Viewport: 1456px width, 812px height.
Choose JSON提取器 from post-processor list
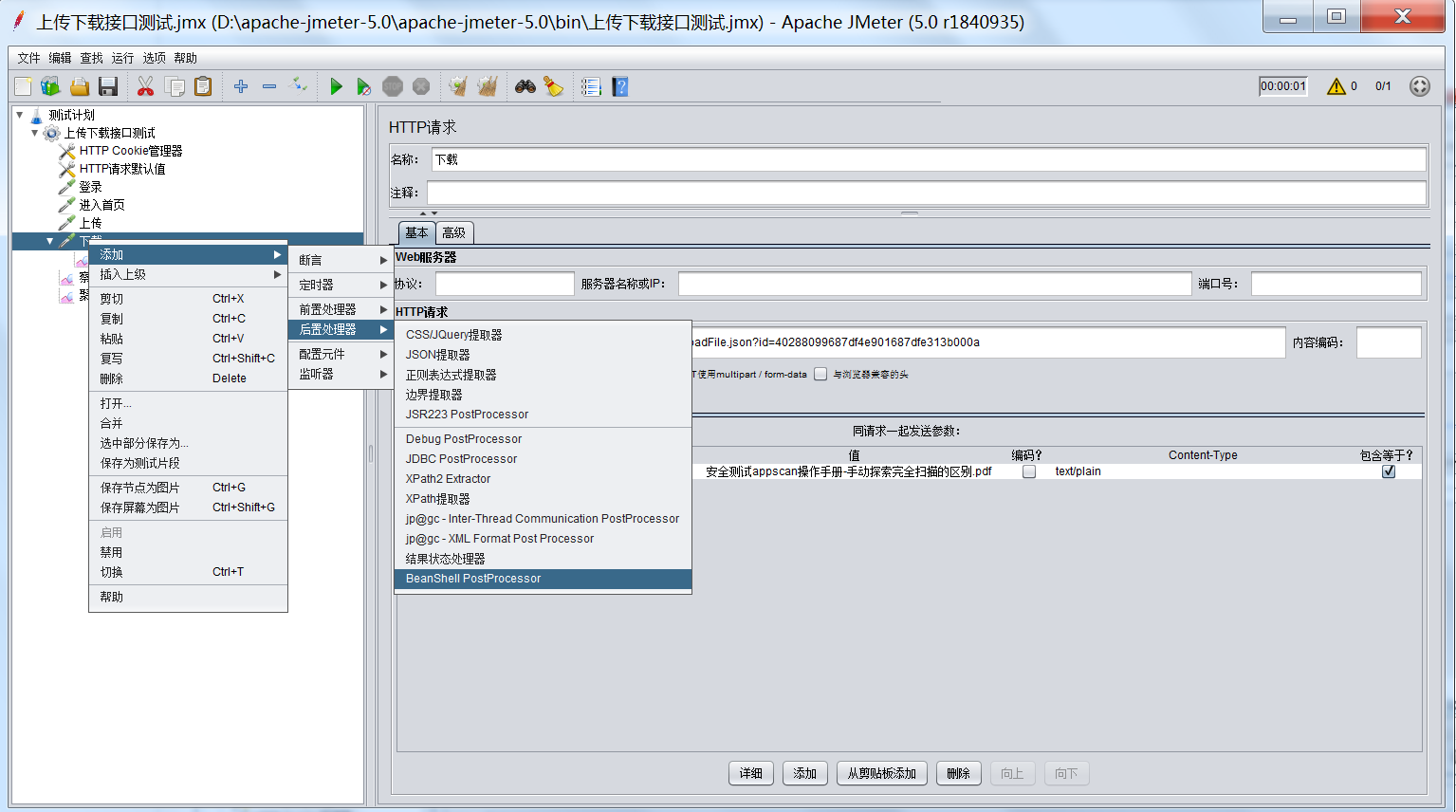[x=543, y=355]
